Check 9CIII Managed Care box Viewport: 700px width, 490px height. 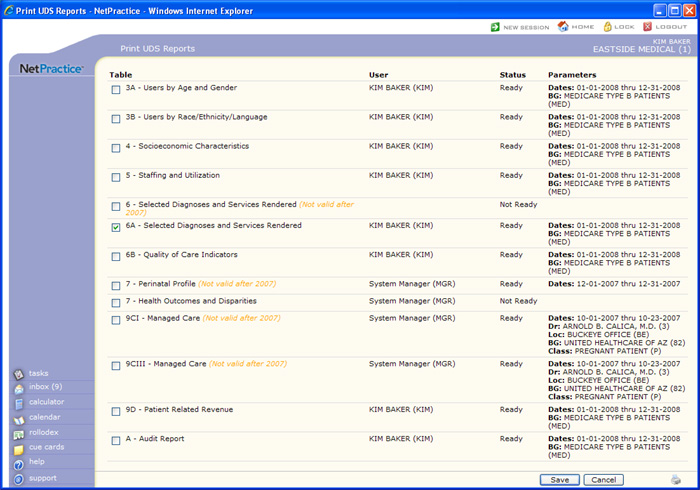coord(116,366)
